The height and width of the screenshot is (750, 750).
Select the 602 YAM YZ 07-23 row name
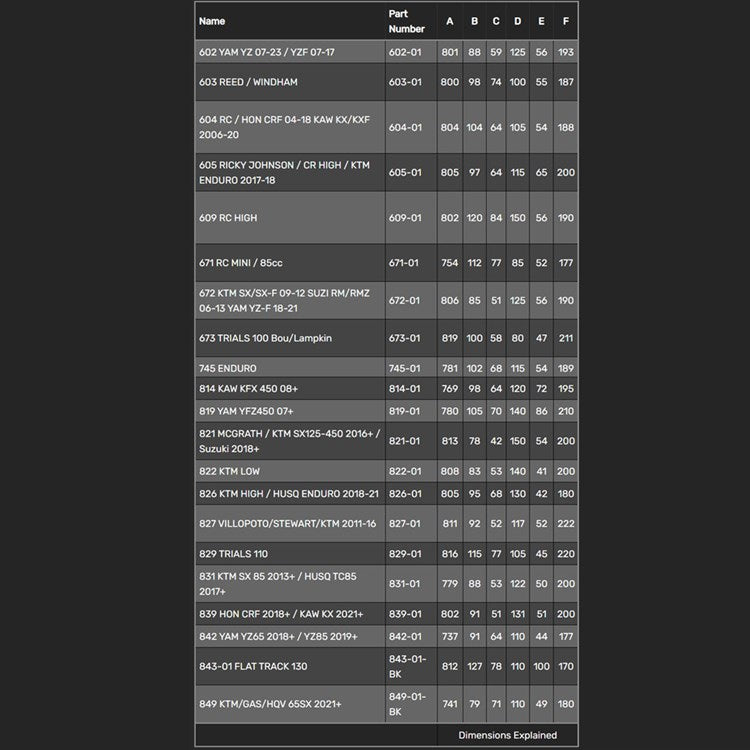pyautogui.click(x=267, y=52)
